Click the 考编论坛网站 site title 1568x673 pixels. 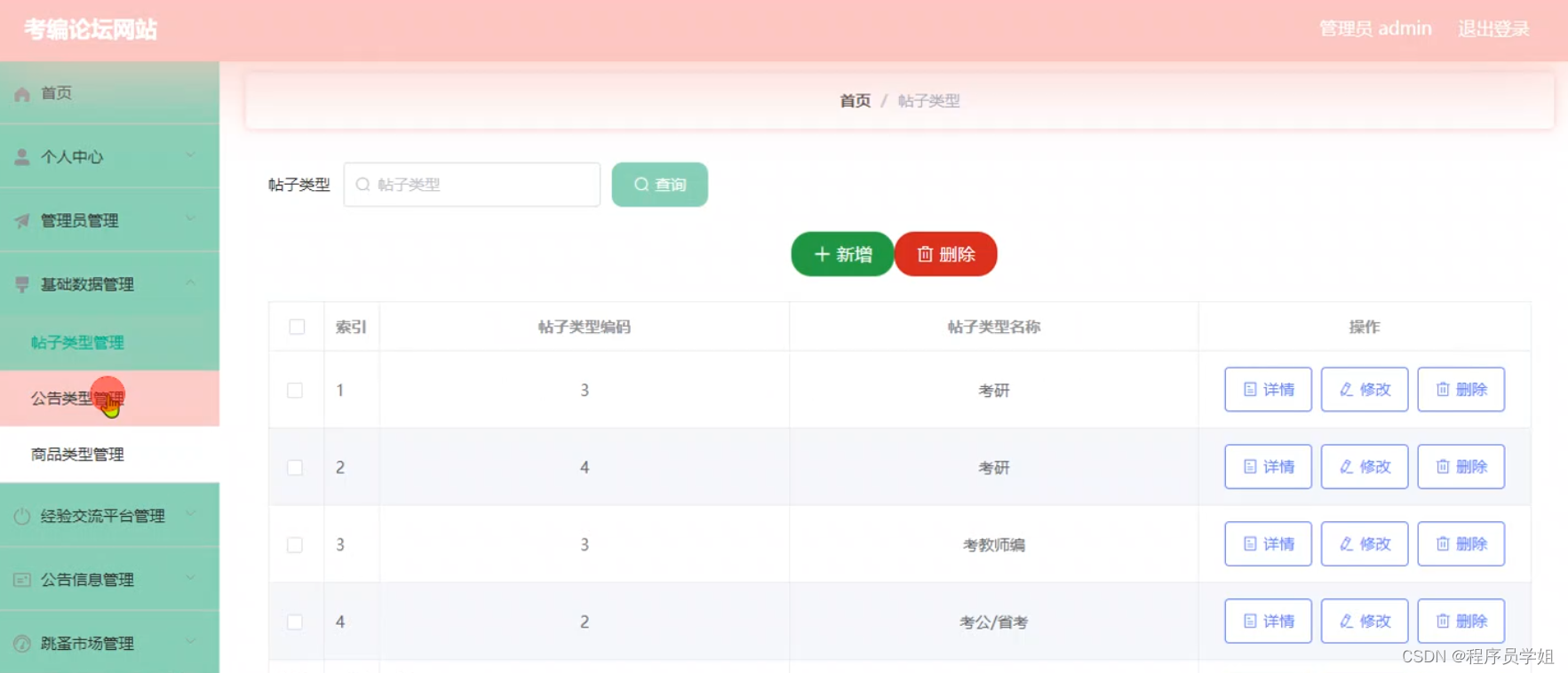91,29
